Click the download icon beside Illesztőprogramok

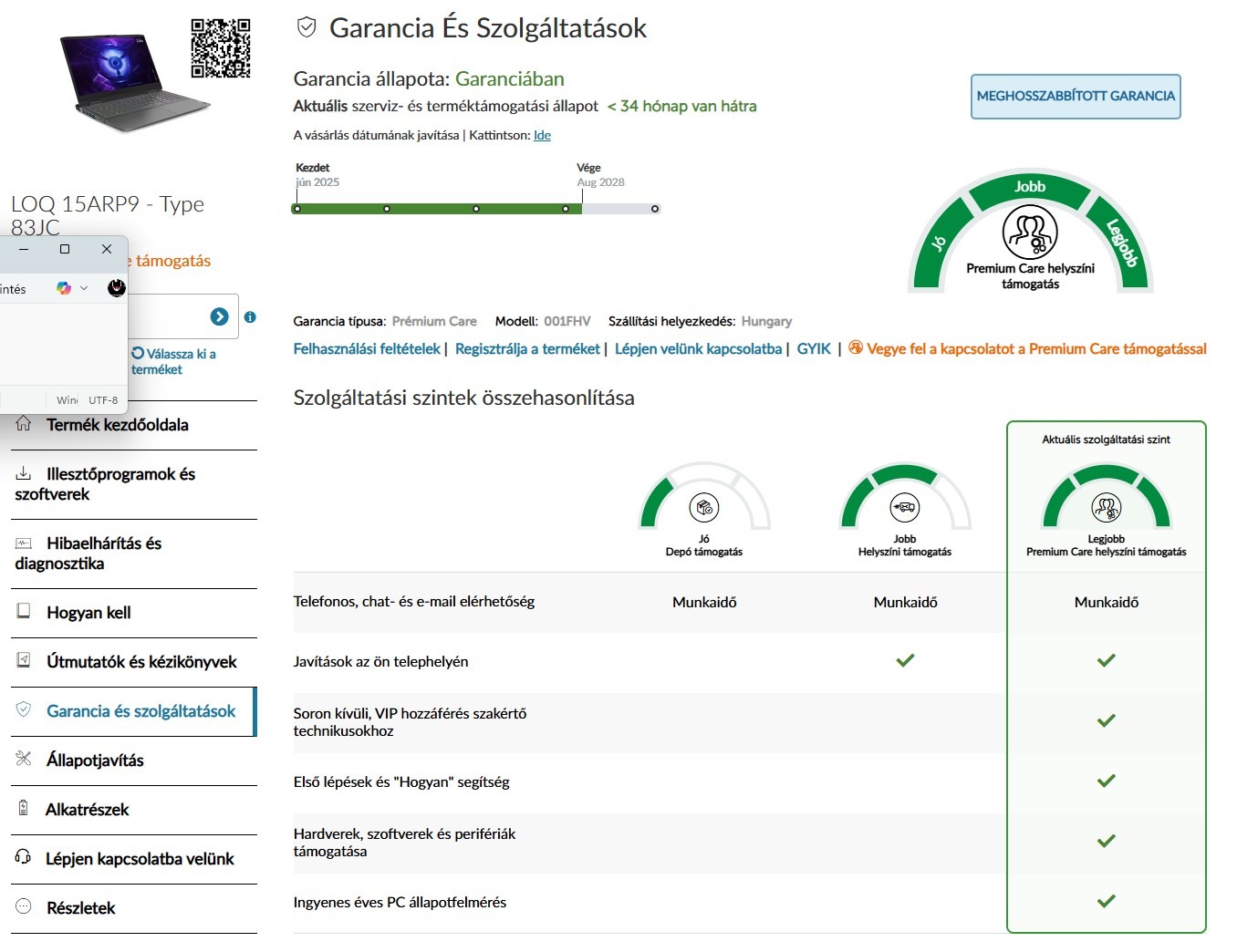click(24, 472)
